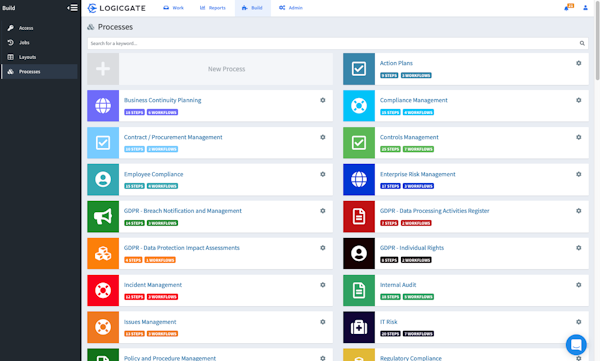Screen dimensions: 600x361
Task: Open the notifications bell
Action: [567, 8]
